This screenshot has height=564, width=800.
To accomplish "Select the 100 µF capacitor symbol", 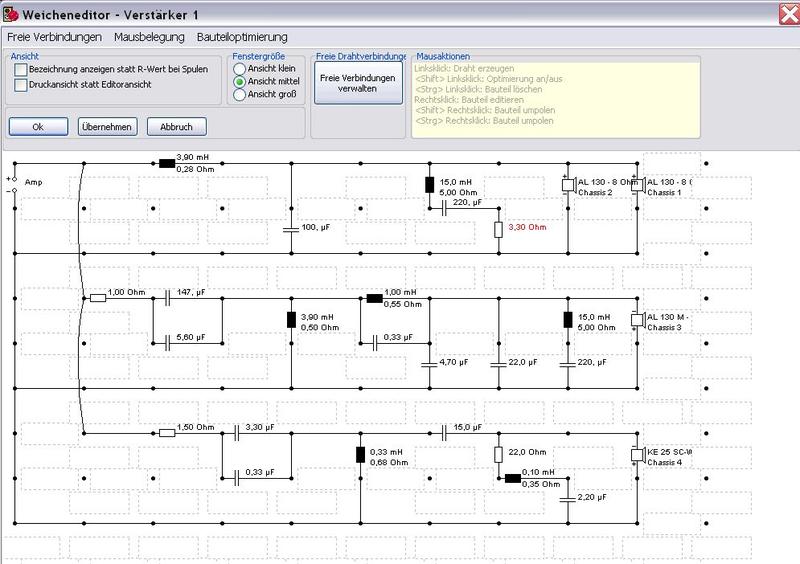I will tap(291, 229).
